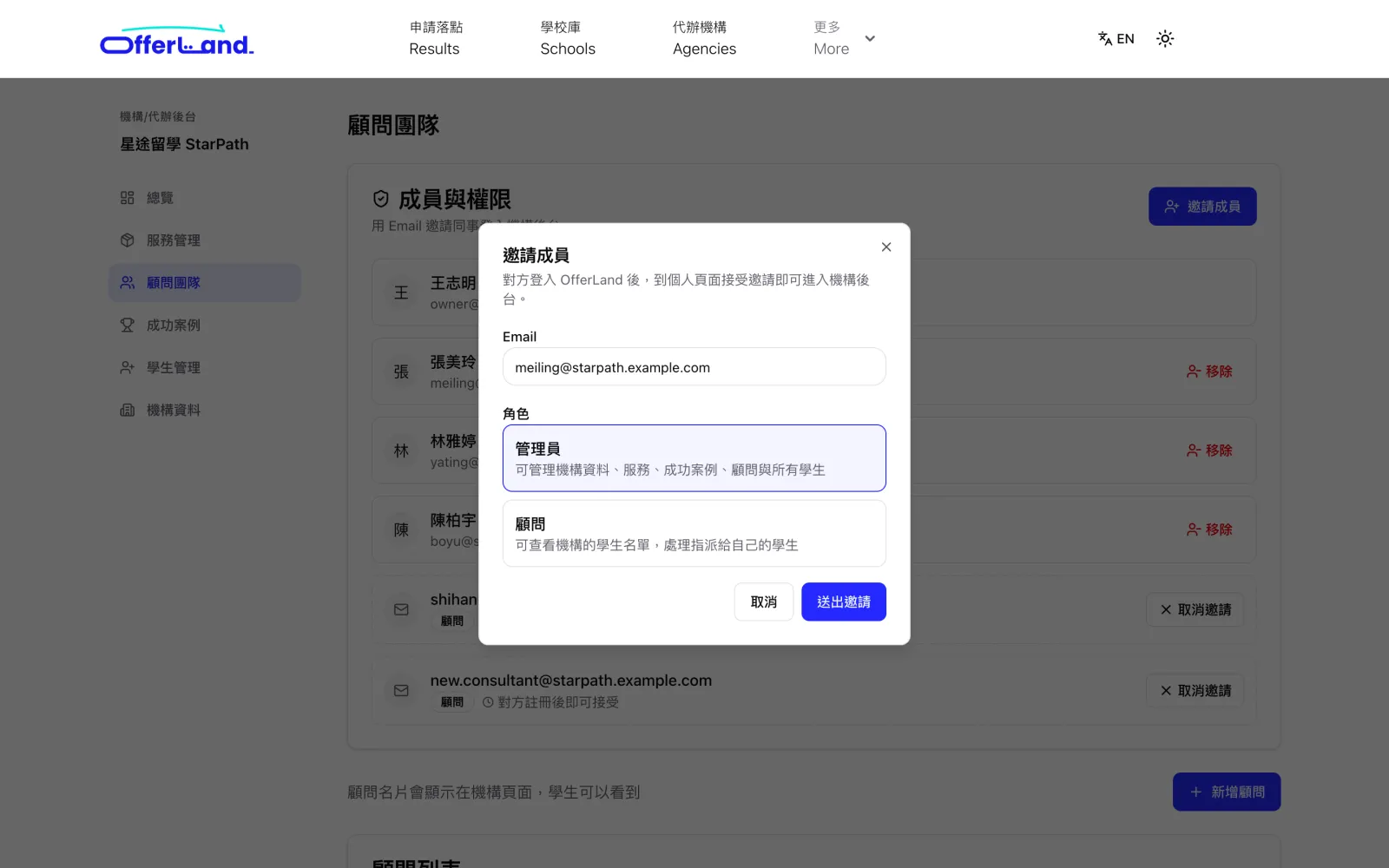Viewport: 1389px width, 868px height.
Task: Toggle light/dark theme sun icon
Action: click(1165, 38)
